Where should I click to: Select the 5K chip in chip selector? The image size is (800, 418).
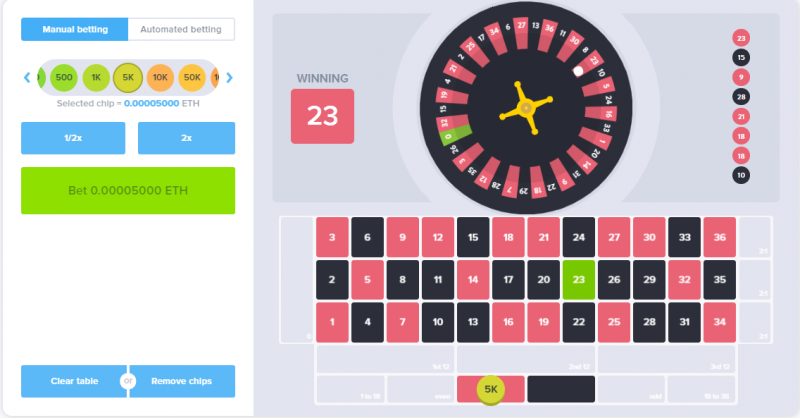coord(128,78)
